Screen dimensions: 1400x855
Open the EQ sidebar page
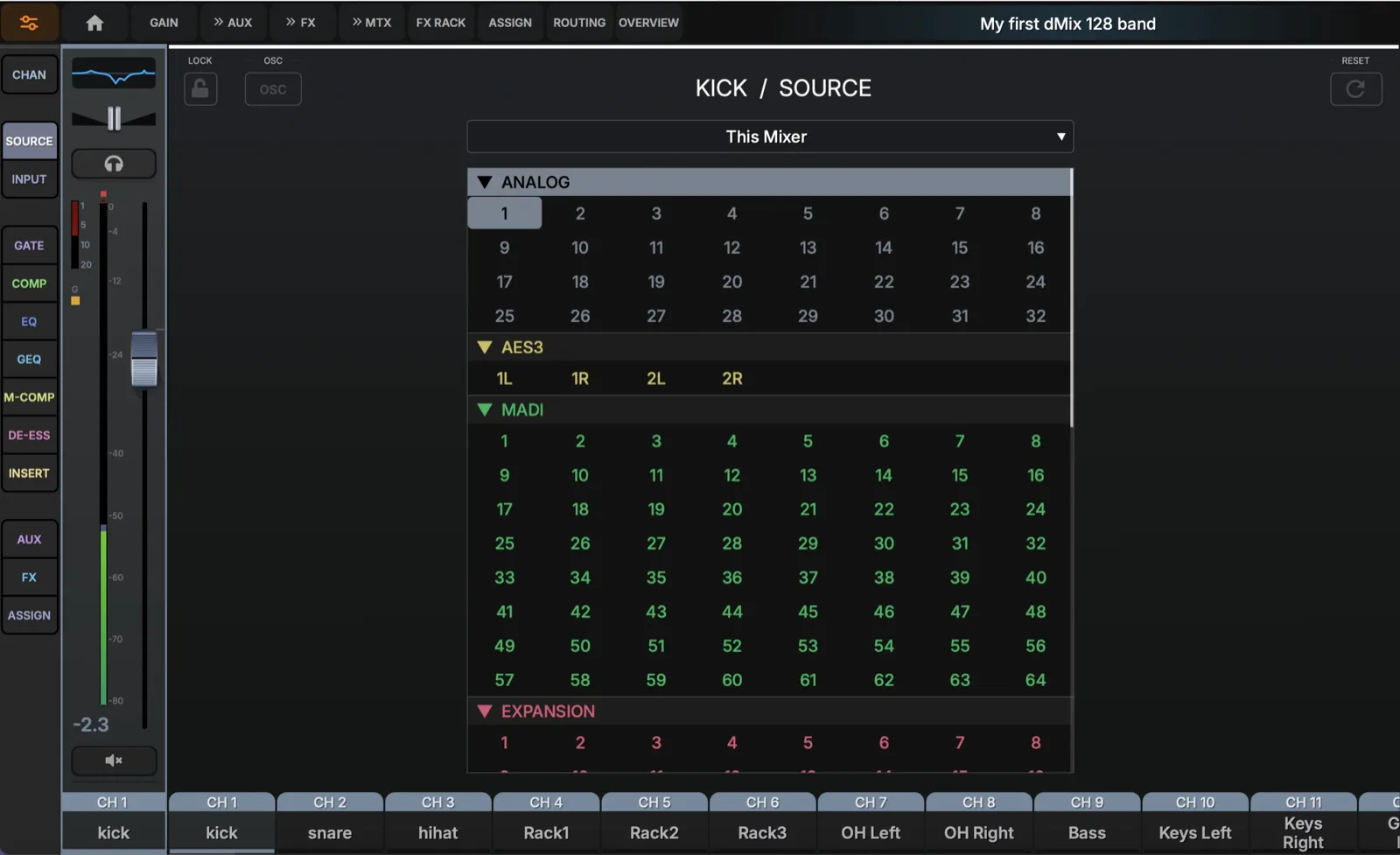(29, 322)
